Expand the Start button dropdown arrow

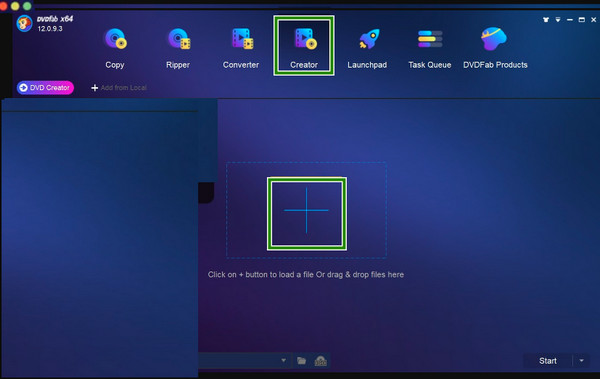point(582,361)
